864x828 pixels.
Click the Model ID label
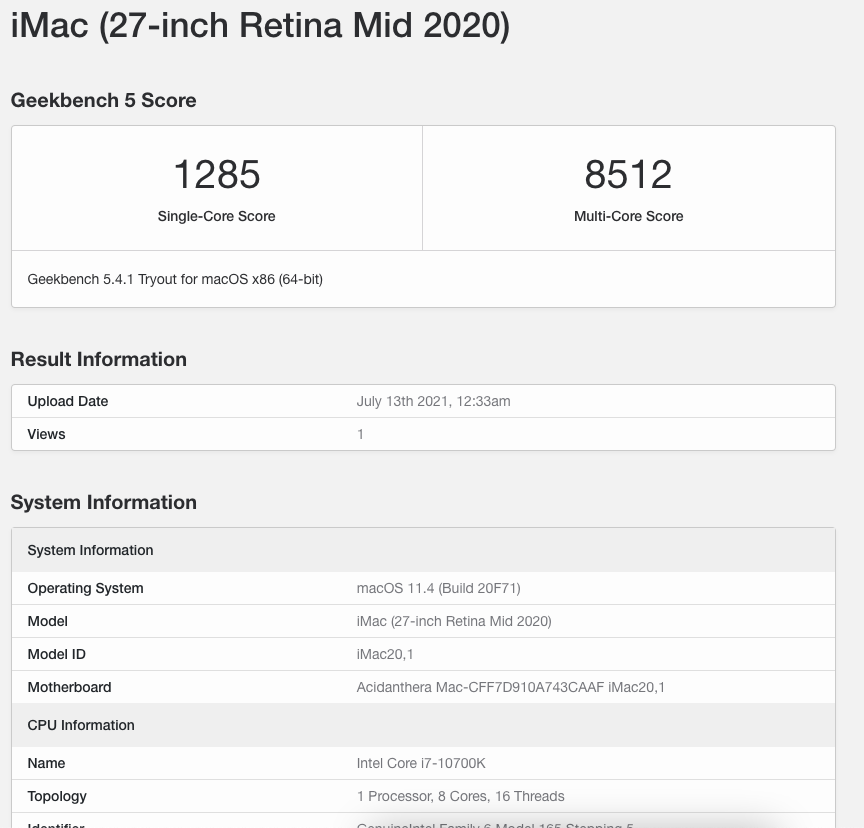[57, 654]
